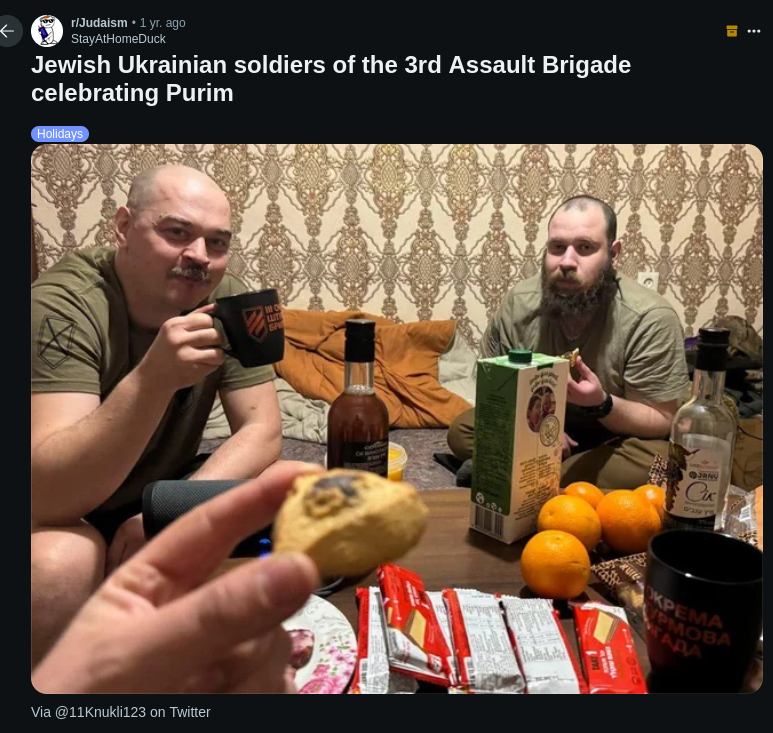This screenshot has height=733, width=773.
Task: Open StayAtHomeDuck's user profile
Action: click(118, 39)
